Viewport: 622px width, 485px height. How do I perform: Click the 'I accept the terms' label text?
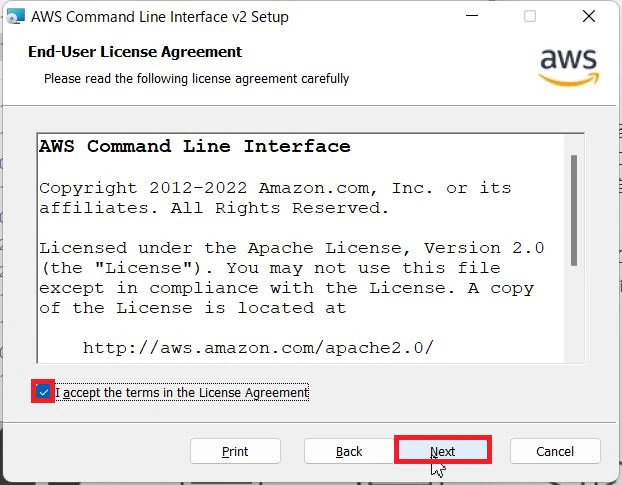click(x=182, y=393)
